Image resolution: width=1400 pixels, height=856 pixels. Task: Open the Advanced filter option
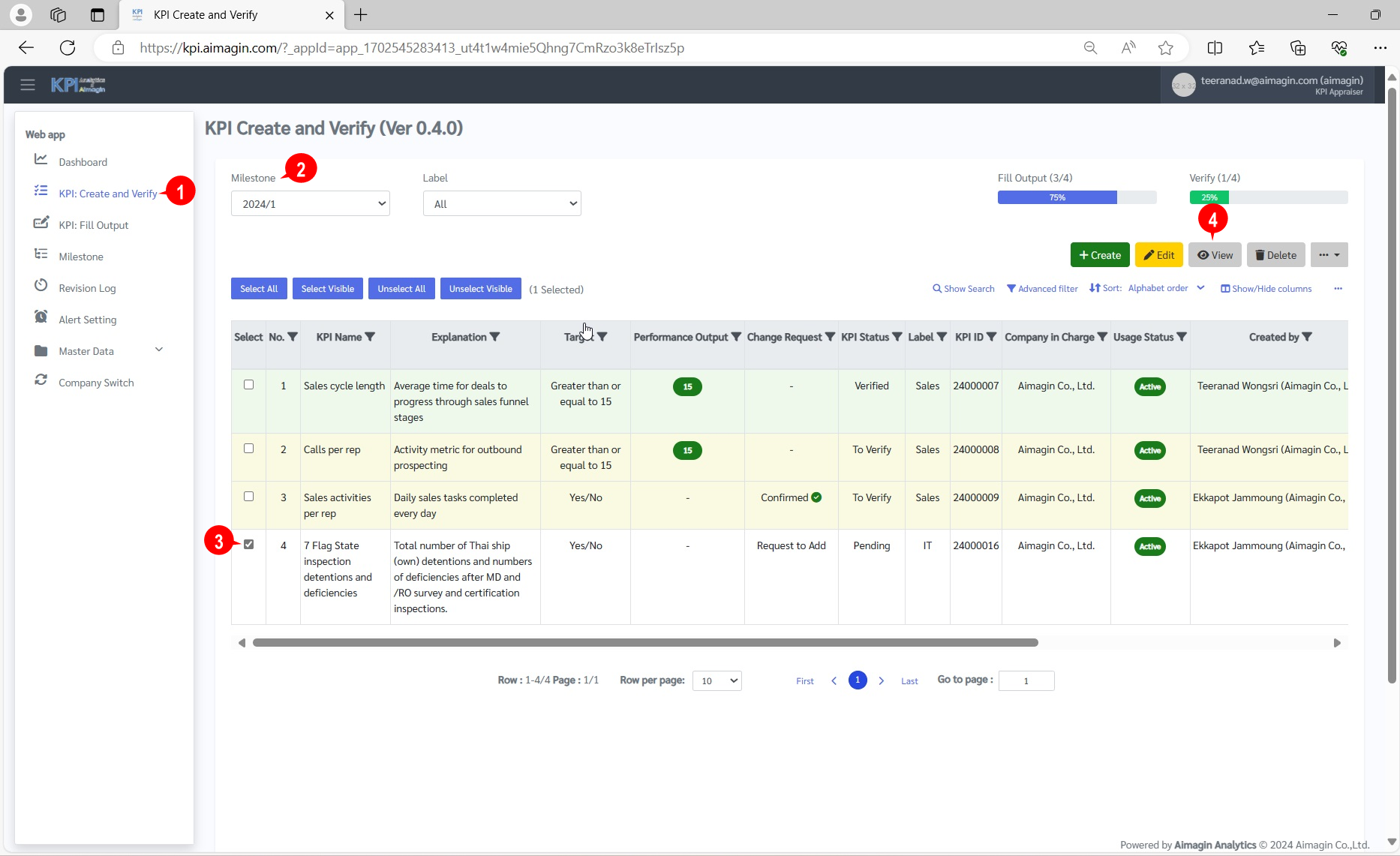[1042, 289]
